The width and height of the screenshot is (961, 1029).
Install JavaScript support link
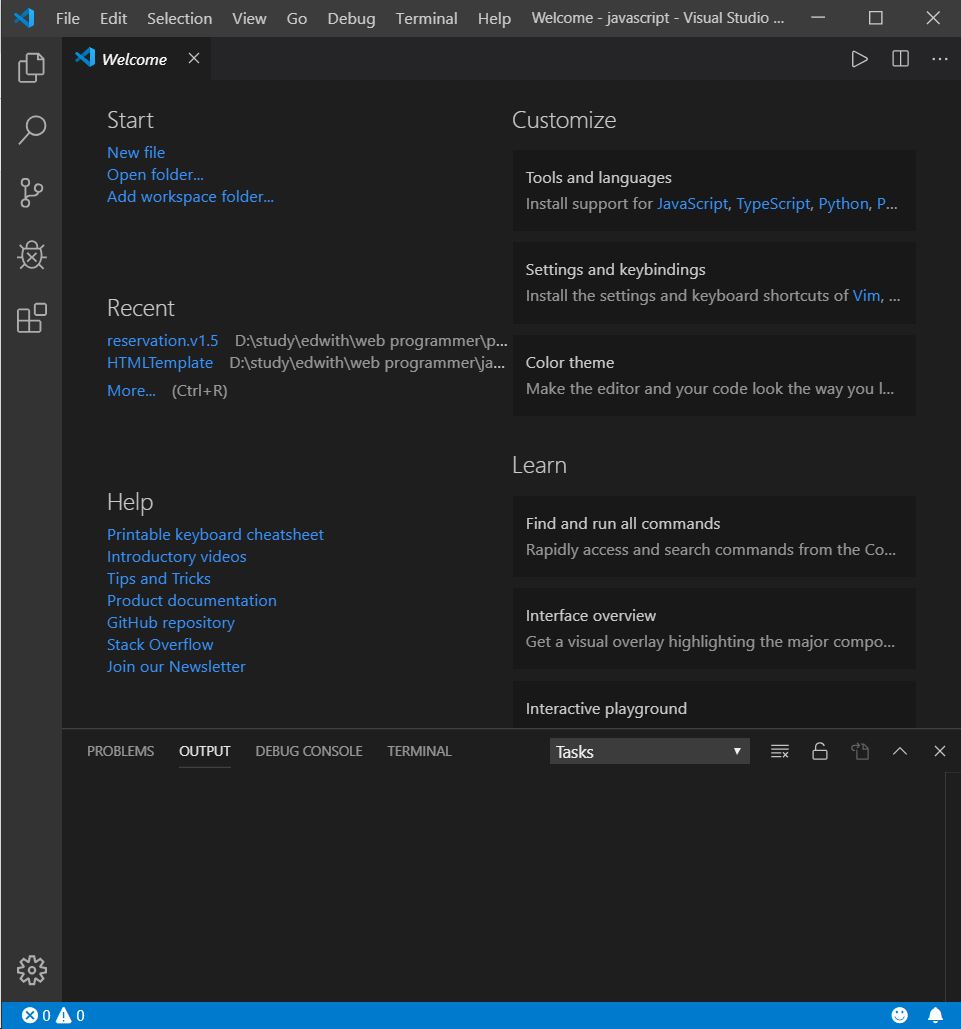693,203
